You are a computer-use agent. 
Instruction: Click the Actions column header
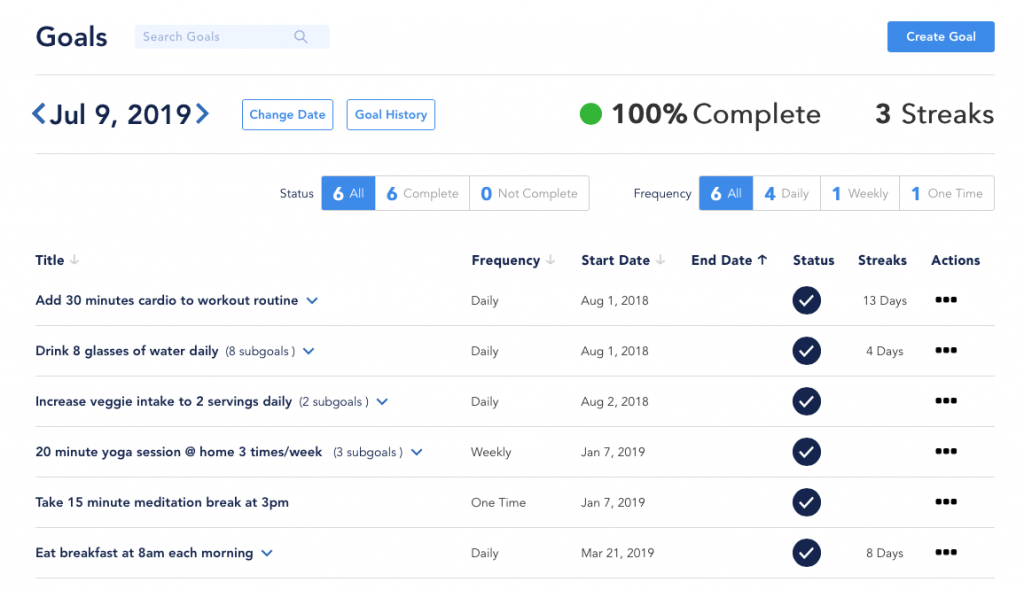(955, 260)
